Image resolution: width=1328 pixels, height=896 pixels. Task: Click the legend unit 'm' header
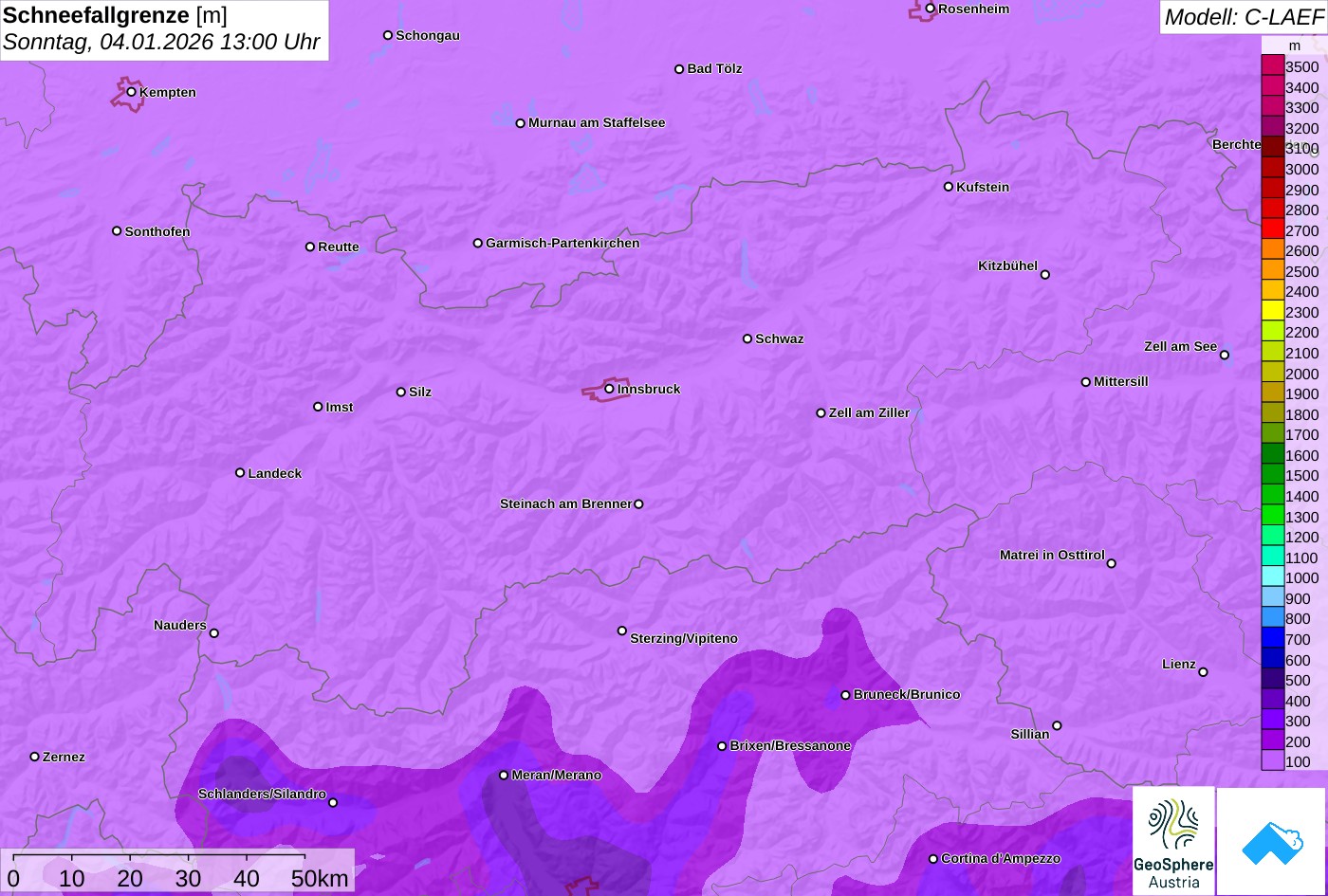point(1294,46)
